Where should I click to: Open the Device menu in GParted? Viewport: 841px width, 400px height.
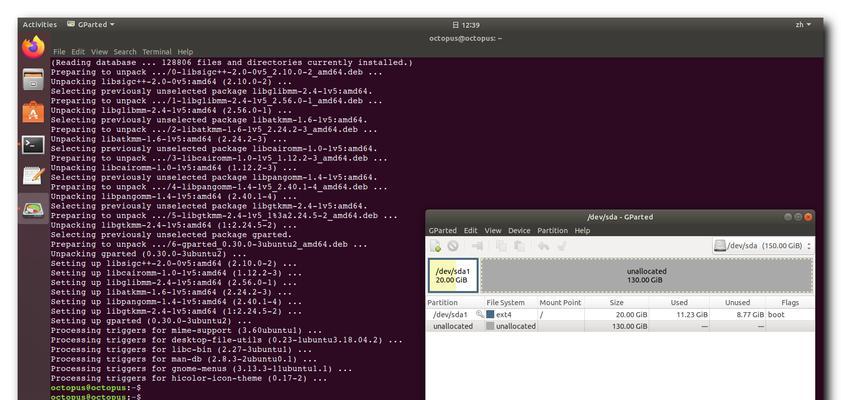coord(519,231)
